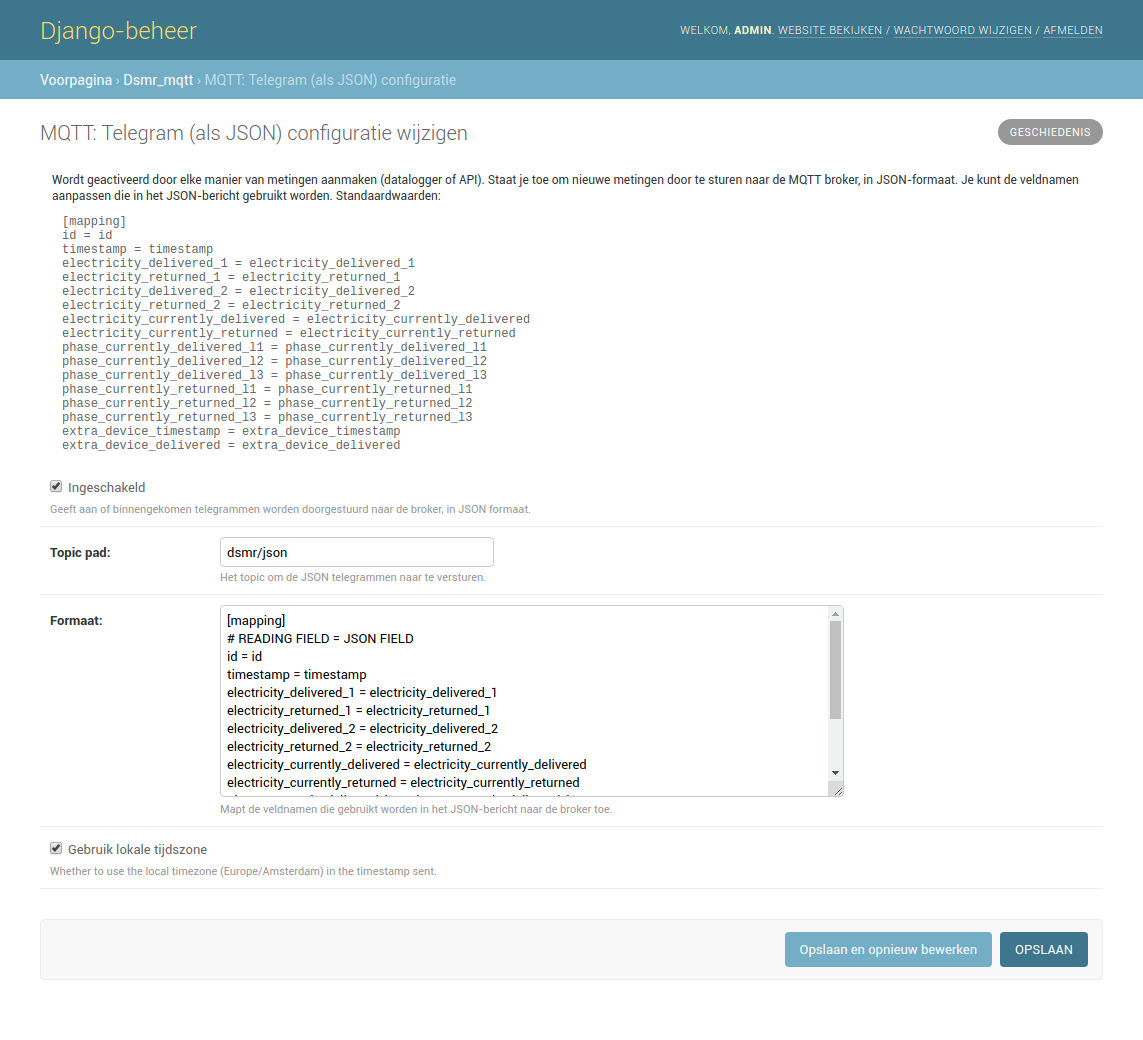
Task: Toggle the Ingeschakeld checkbox
Action: point(56,486)
